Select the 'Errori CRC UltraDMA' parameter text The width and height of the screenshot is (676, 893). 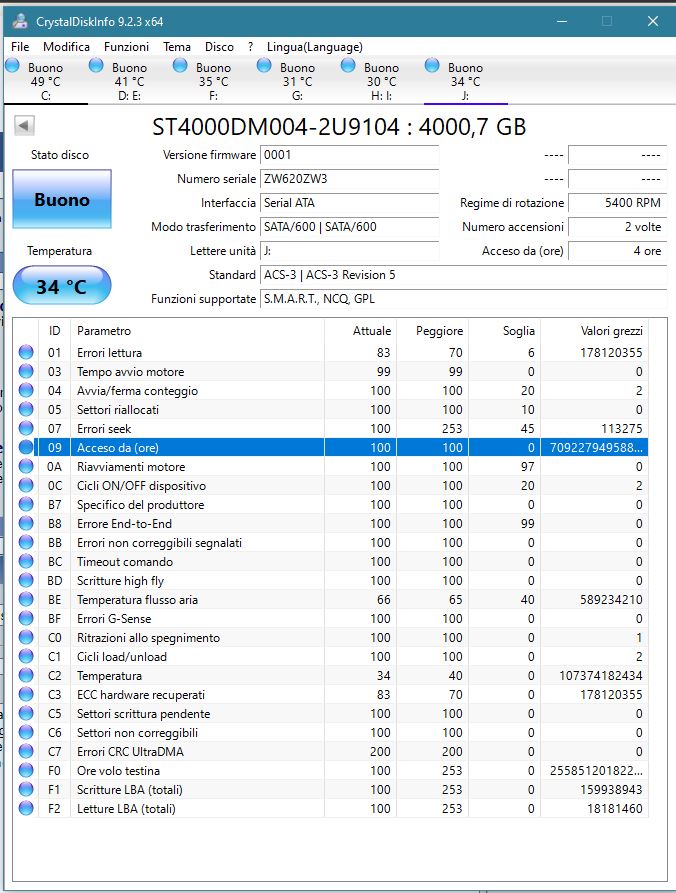pyautogui.click(x=130, y=751)
